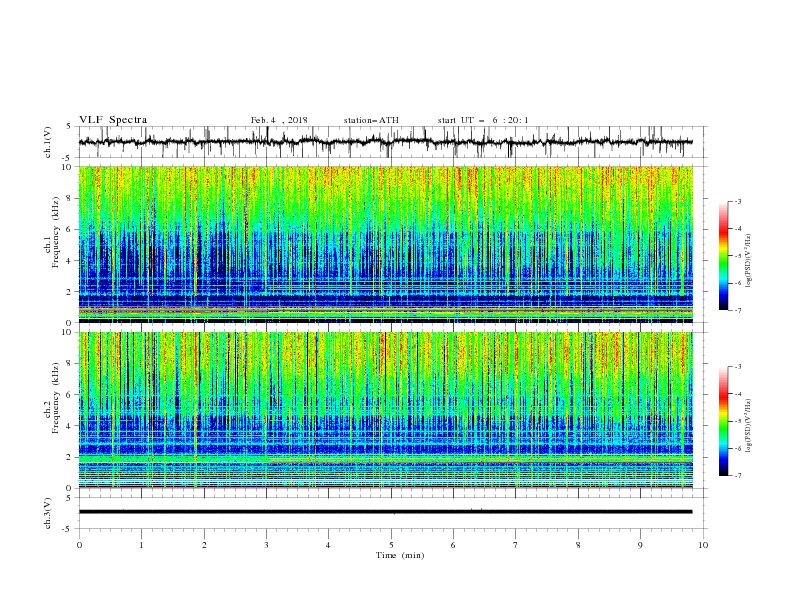Click time axis tick label "6"
Screen dimensions: 792x612
(x=454, y=545)
